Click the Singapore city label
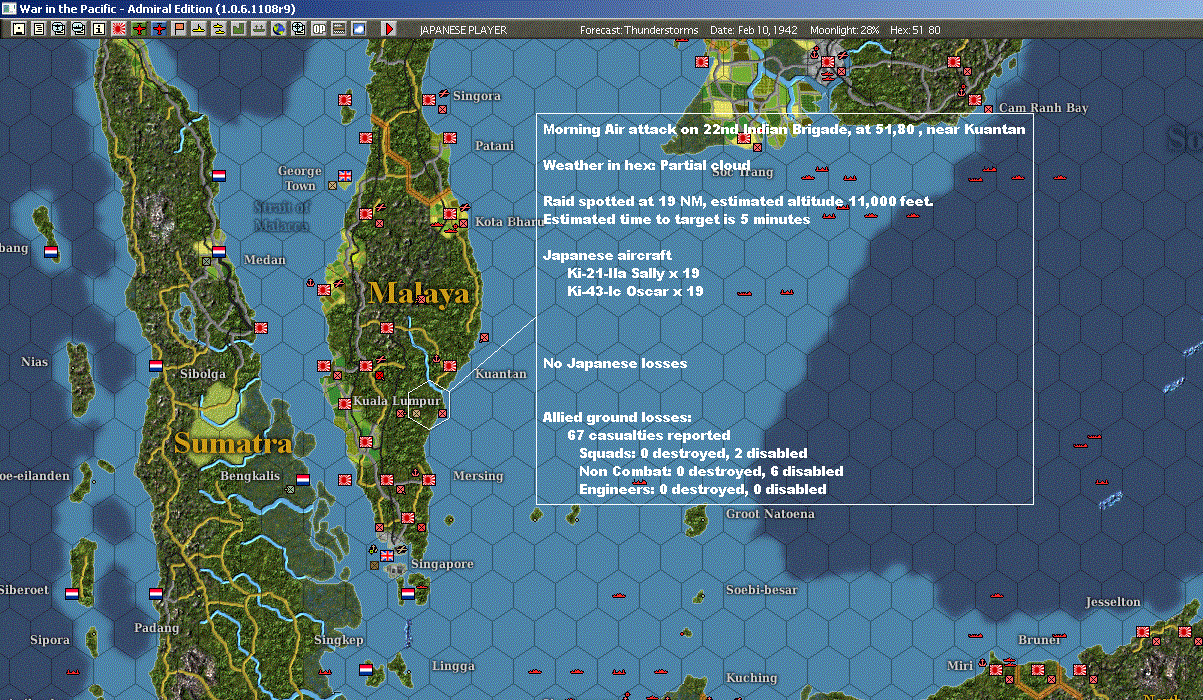This screenshot has height=700, width=1203. (442, 564)
